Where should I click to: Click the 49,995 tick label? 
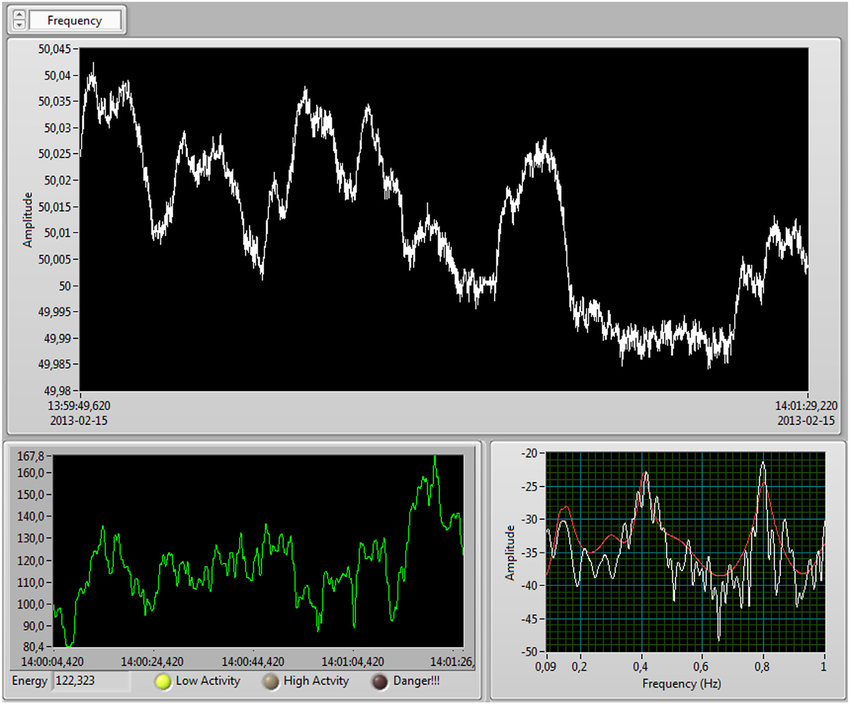coord(54,312)
